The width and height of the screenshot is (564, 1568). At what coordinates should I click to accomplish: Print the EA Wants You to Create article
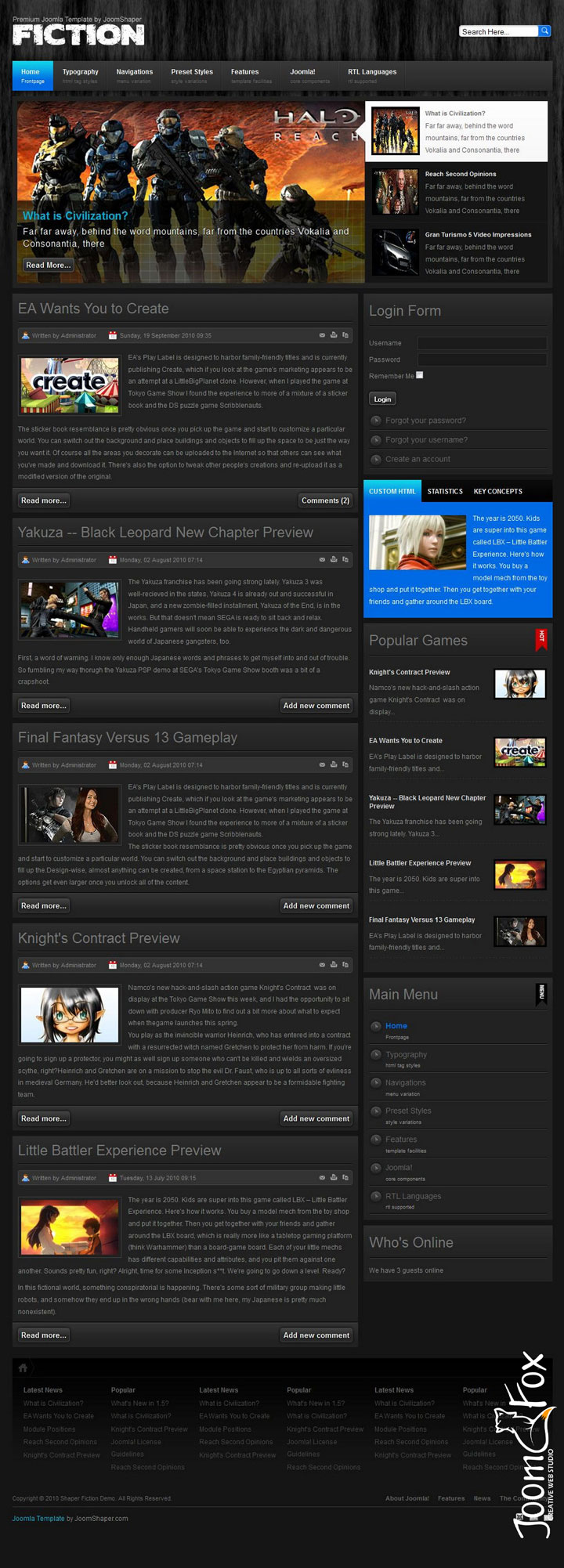[334, 335]
